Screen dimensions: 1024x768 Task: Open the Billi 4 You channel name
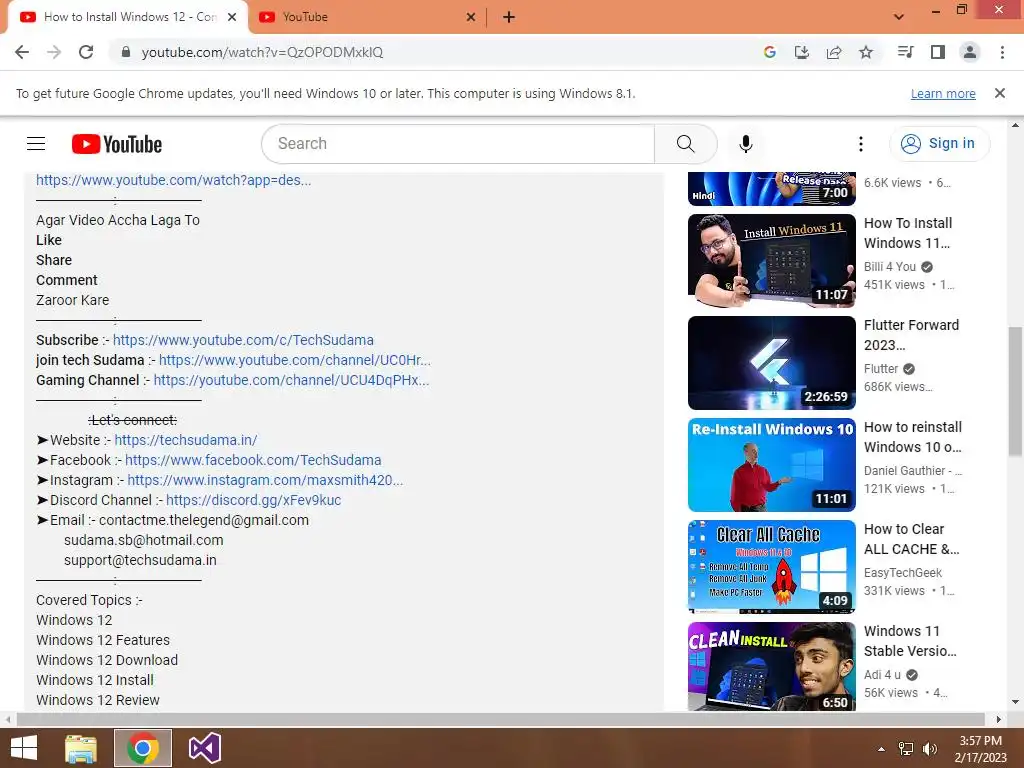pyautogui.click(x=890, y=266)
